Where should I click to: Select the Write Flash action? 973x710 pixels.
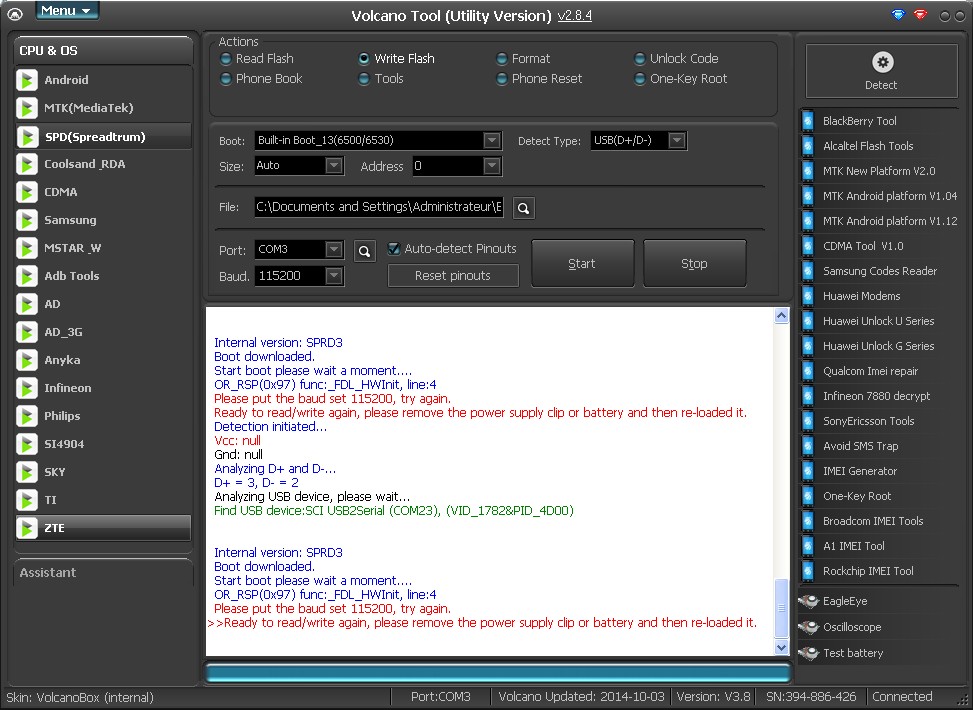coord(397,59)
